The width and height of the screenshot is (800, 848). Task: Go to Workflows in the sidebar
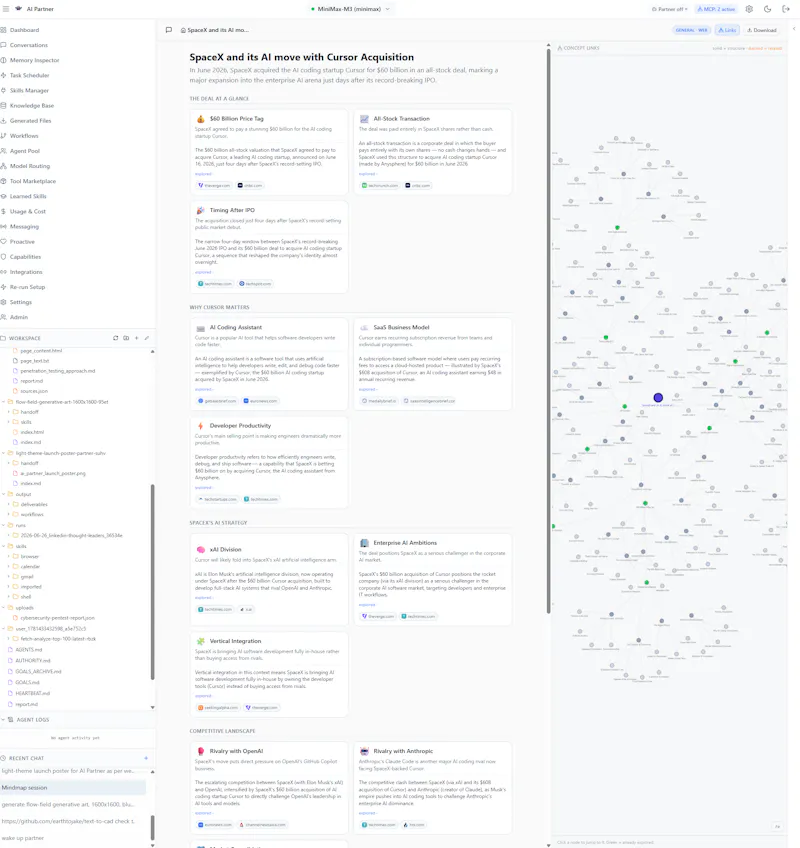tap(24, 136)
